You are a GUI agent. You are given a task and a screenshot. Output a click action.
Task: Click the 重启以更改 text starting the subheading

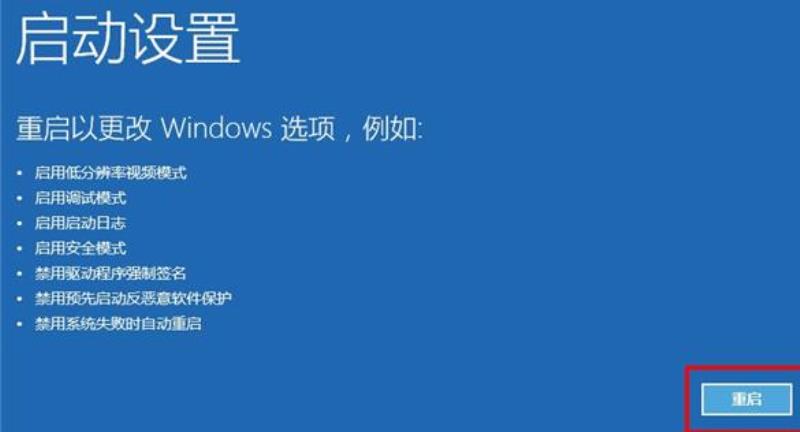84,128
